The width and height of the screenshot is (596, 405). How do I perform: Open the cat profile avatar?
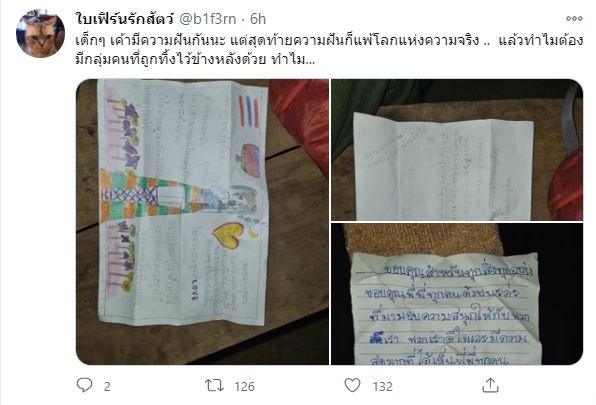(x=40, y=33)
